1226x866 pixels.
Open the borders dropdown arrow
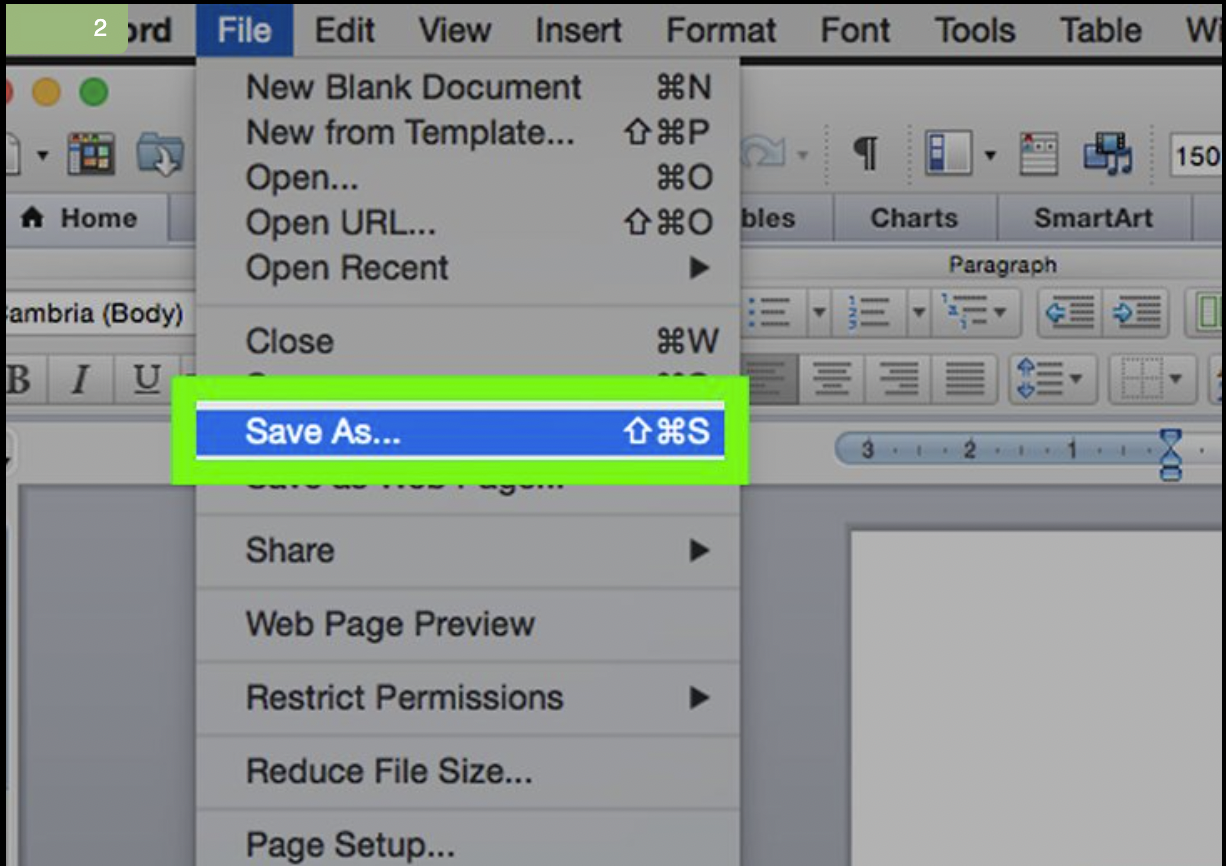tap(1177, 380)
